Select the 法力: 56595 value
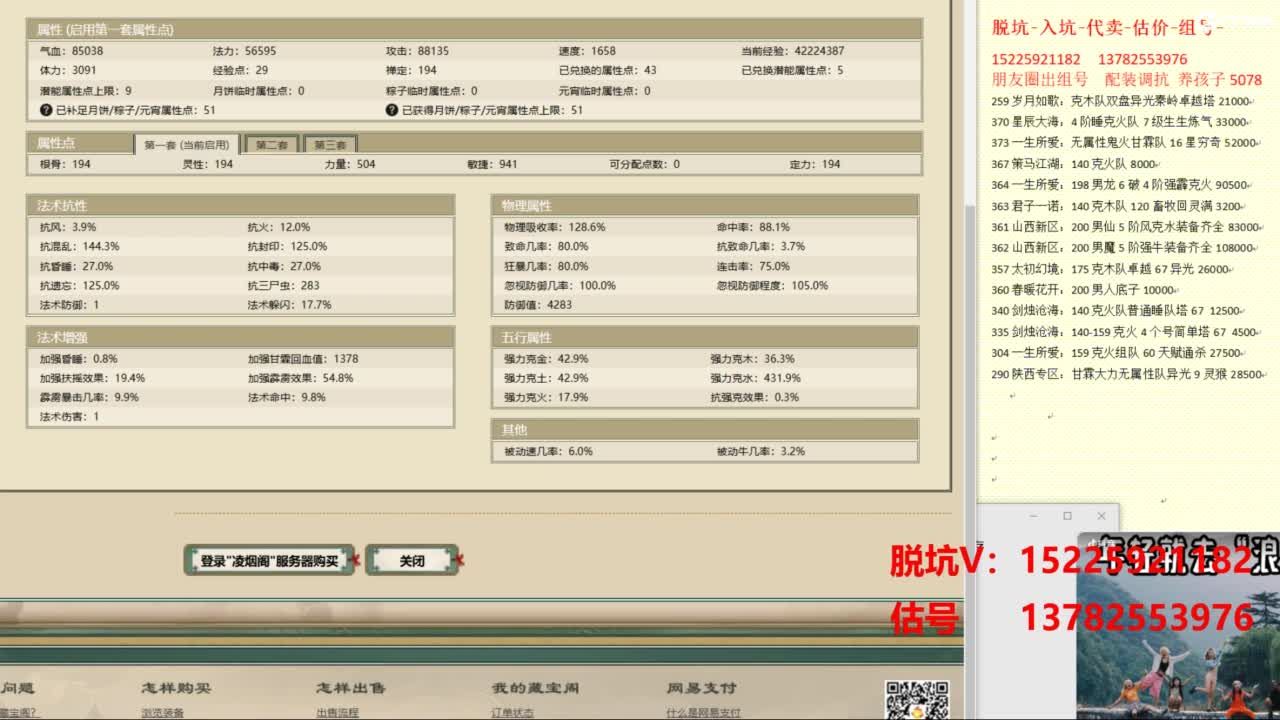Screen dimensions: 1280x720 click(x=245, y=51)
